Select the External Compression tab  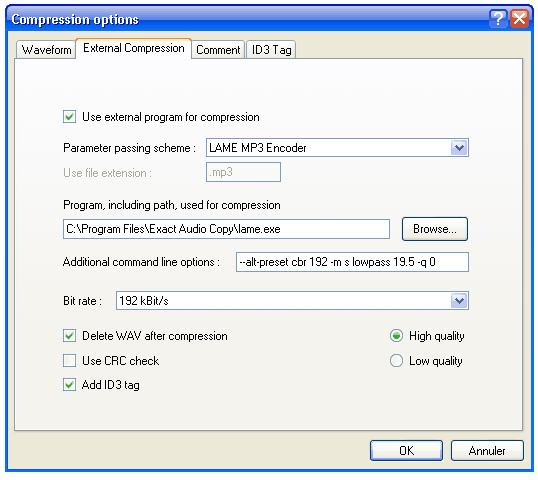(133, 48)
